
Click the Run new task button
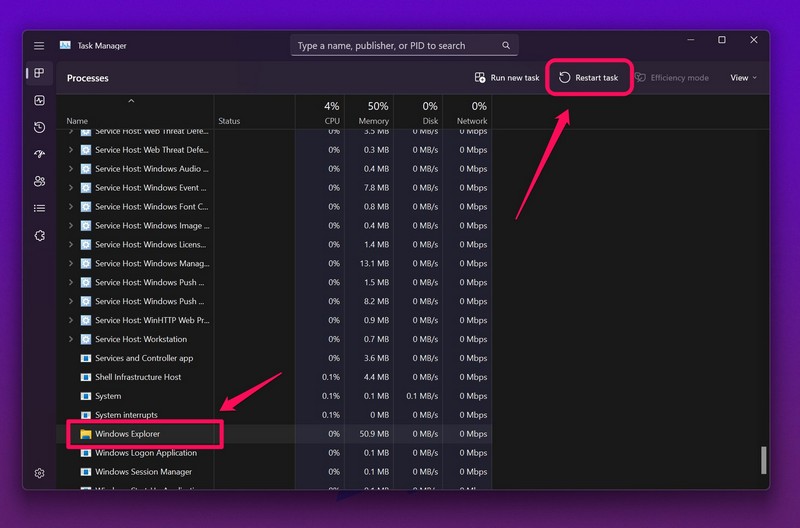tap(507, 78)
